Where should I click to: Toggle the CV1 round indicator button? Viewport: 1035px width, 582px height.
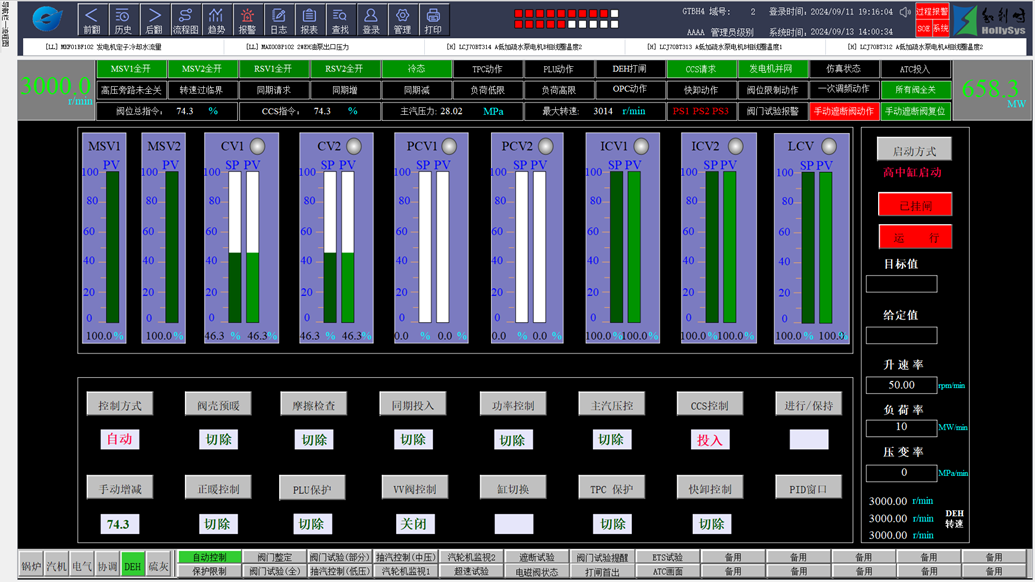[257, 147]
